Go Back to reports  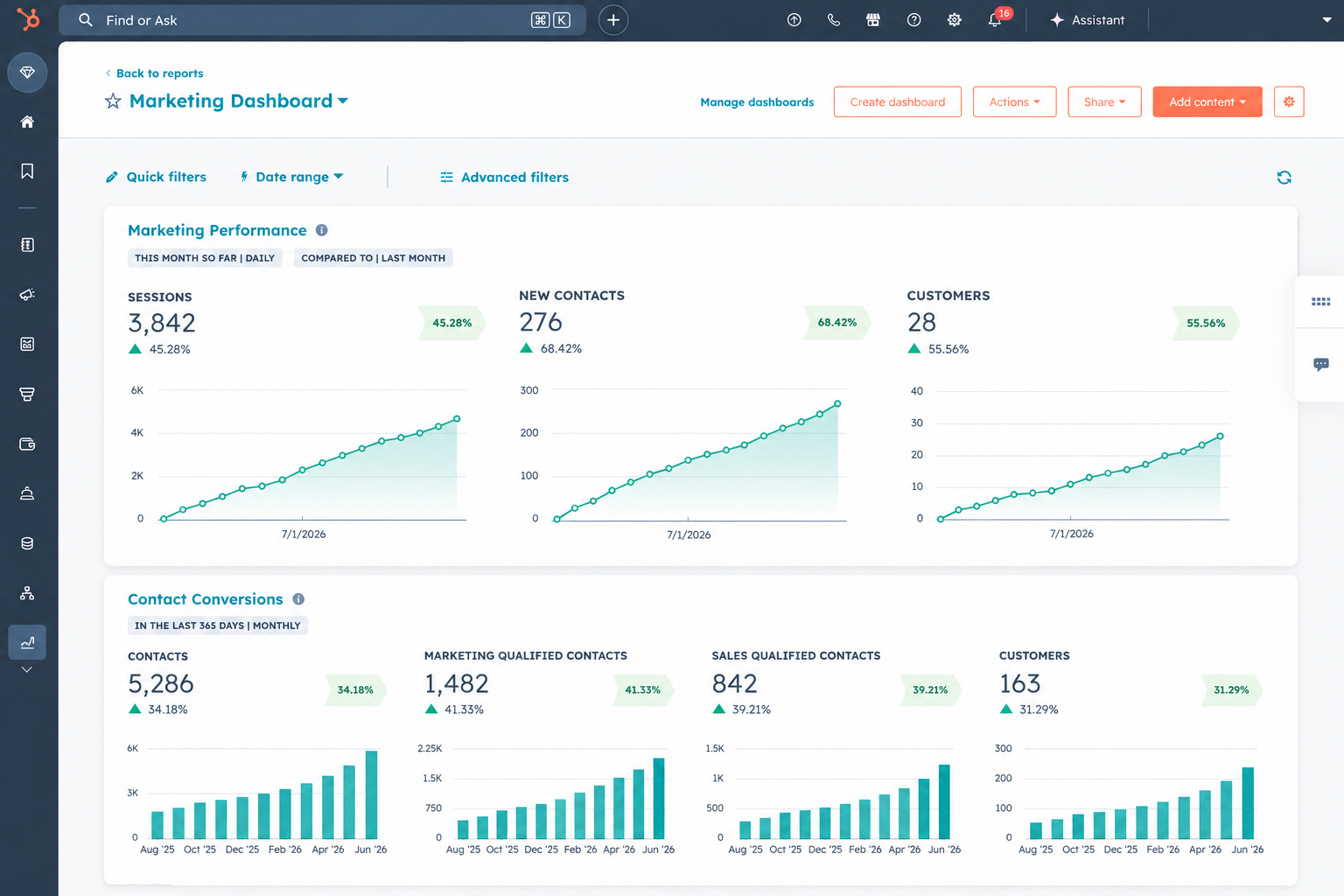point(154,73)
